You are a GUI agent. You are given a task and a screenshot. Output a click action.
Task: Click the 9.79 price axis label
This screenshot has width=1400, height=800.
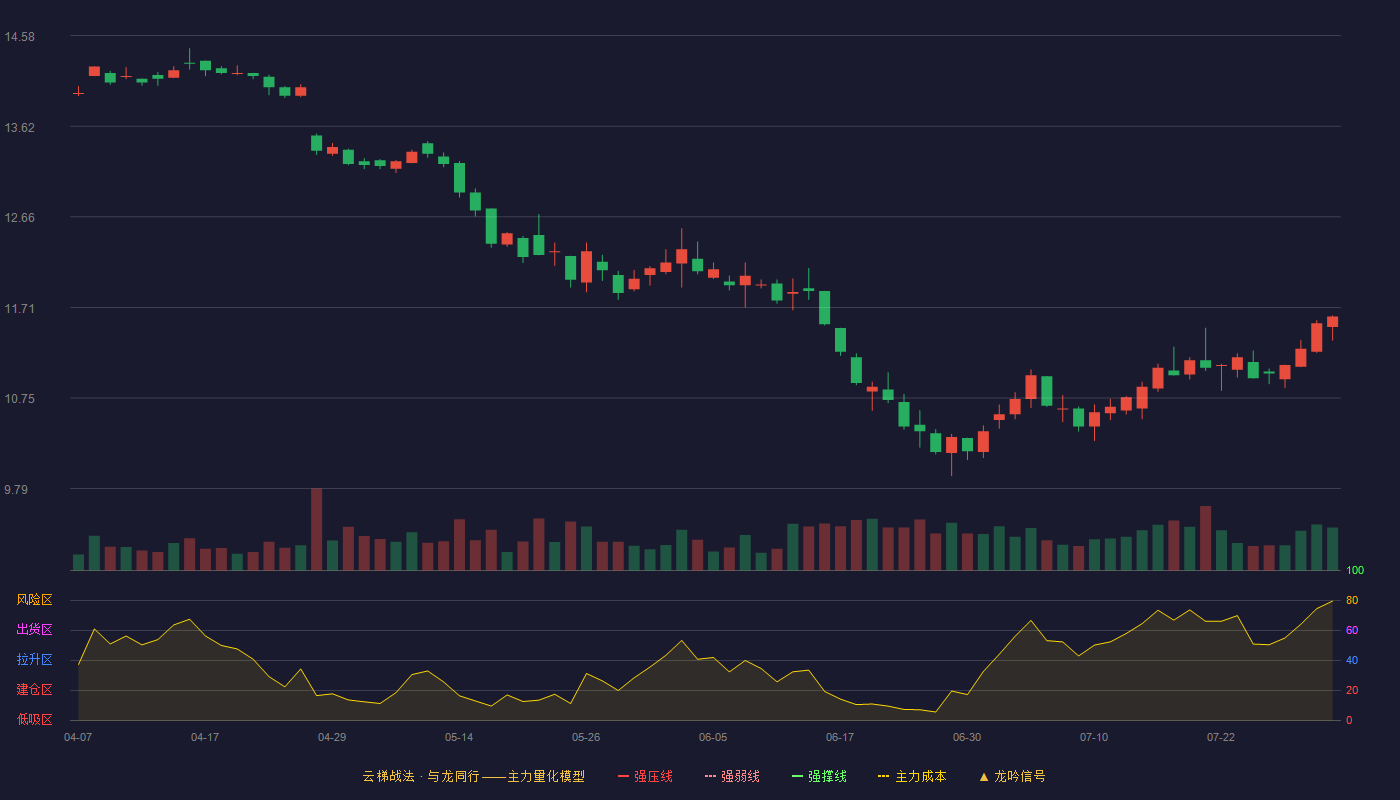click(x=17, y=490)
